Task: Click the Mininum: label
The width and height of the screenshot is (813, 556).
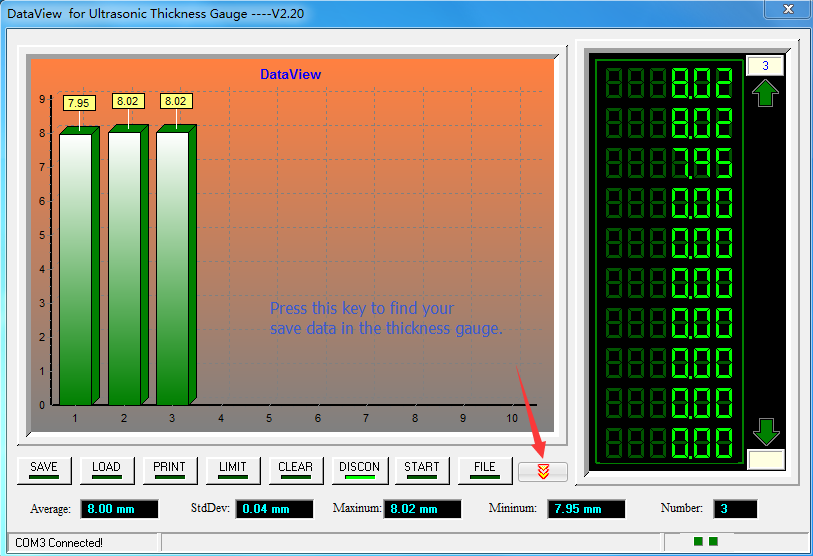Action: pyautogui.click(x=512, y=508)
